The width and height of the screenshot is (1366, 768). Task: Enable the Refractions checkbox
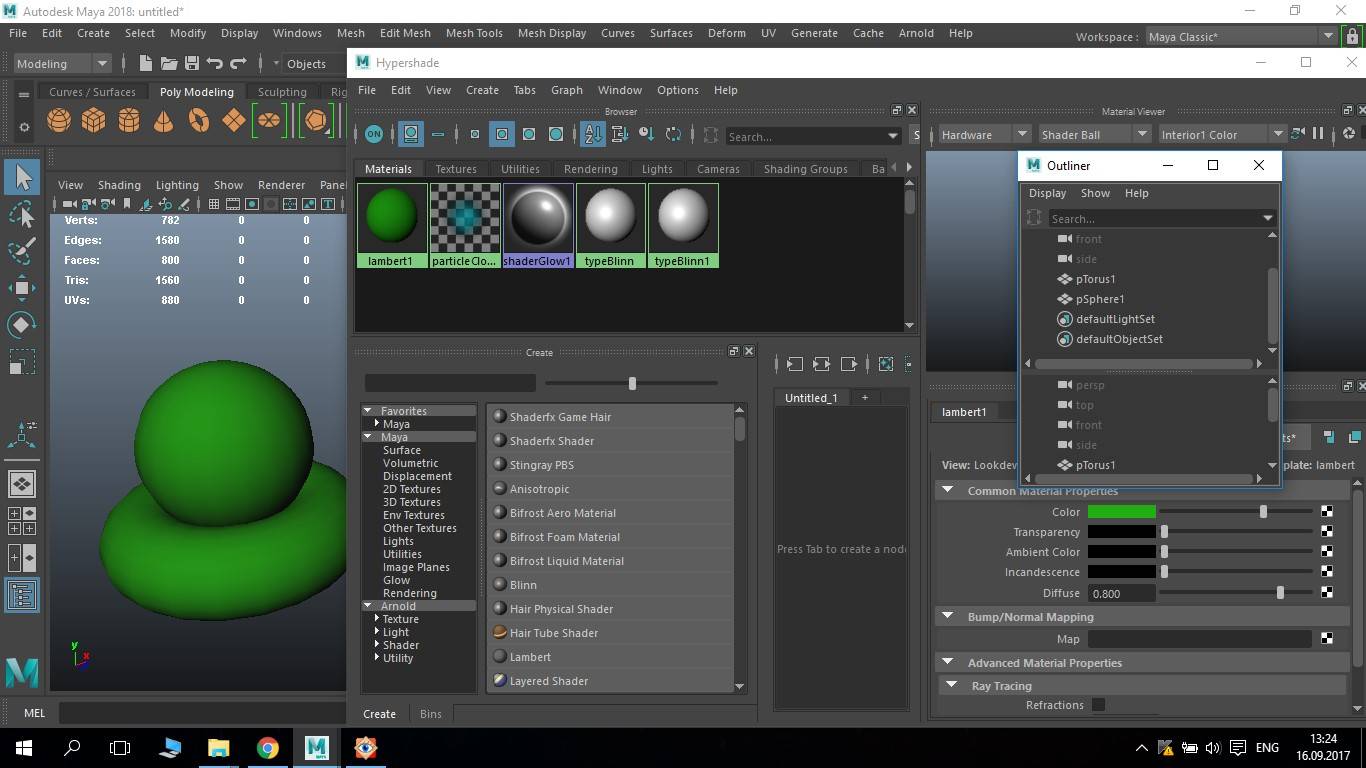pos(1098,705)
